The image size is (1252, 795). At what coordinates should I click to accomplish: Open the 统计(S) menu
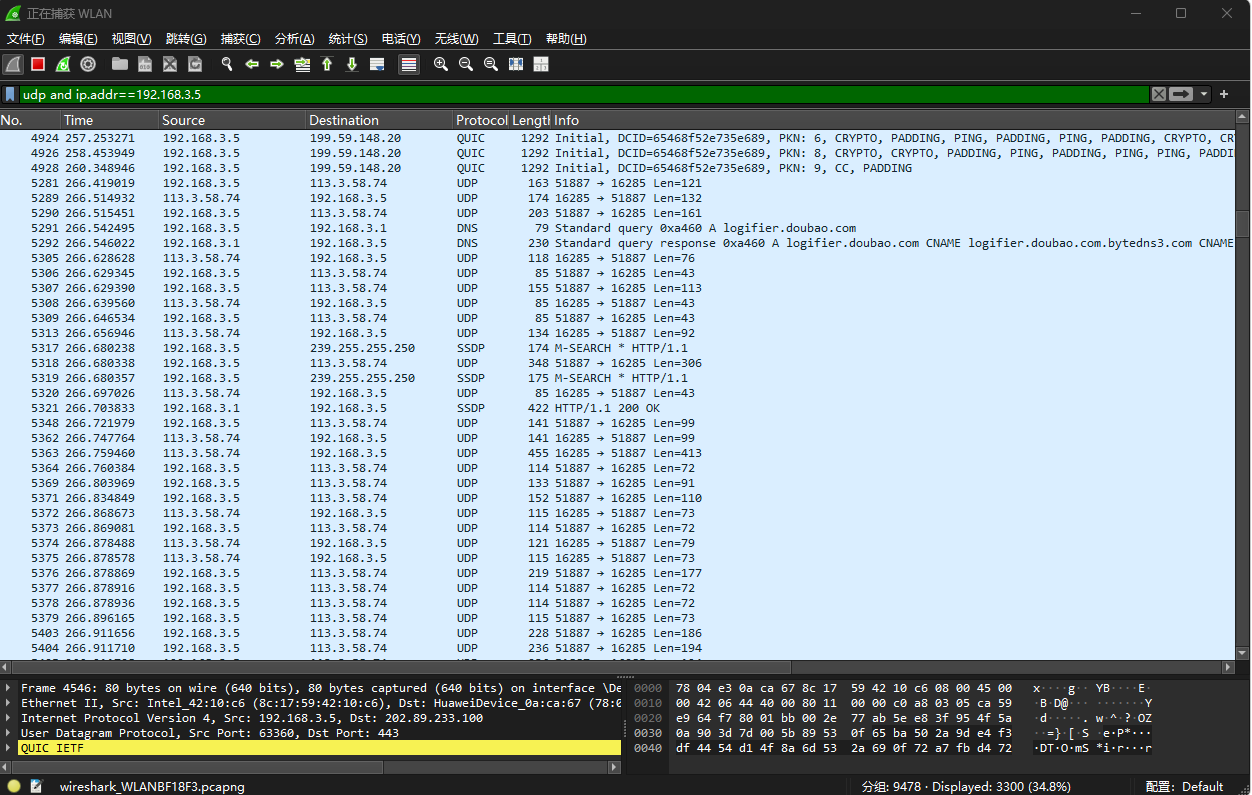coord(348,39)
